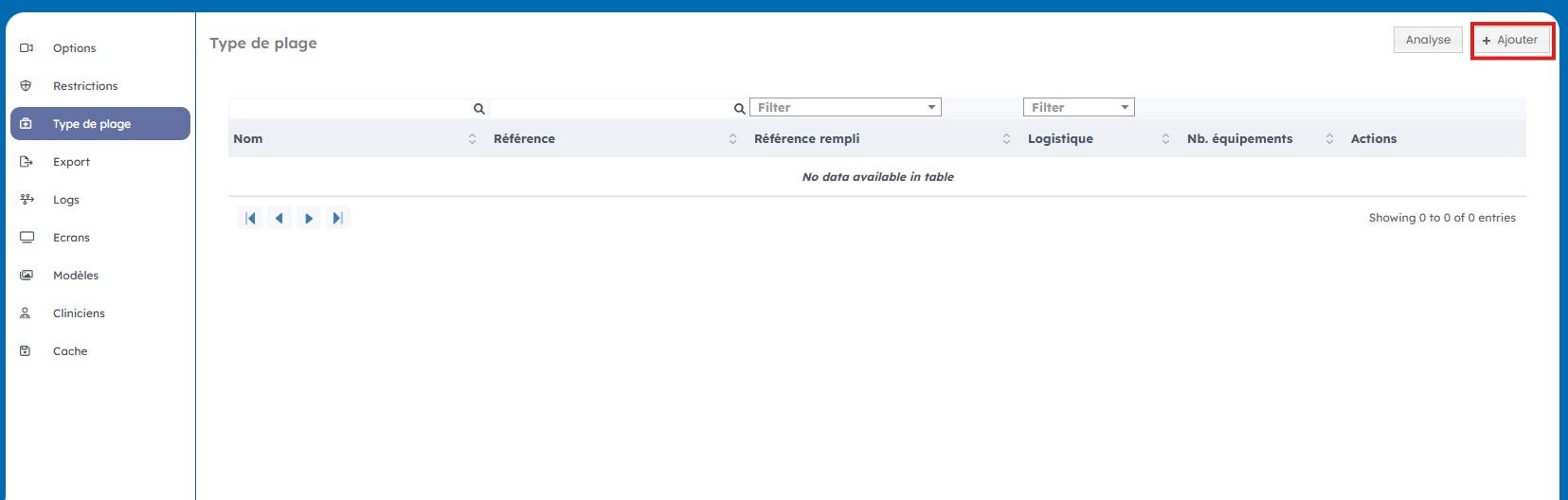Click the Logs icon in sidebar
Screen dimensions: 1568x500
coord(27,200)
